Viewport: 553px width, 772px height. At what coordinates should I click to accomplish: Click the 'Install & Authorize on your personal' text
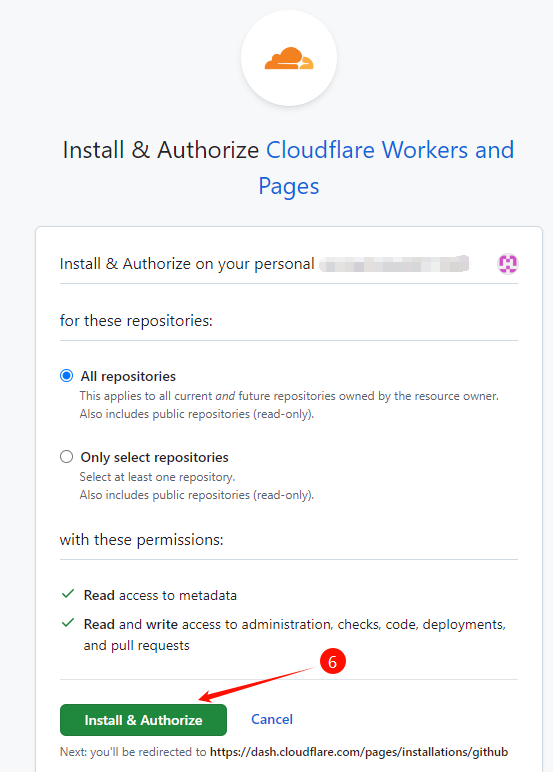coord(187,264)
